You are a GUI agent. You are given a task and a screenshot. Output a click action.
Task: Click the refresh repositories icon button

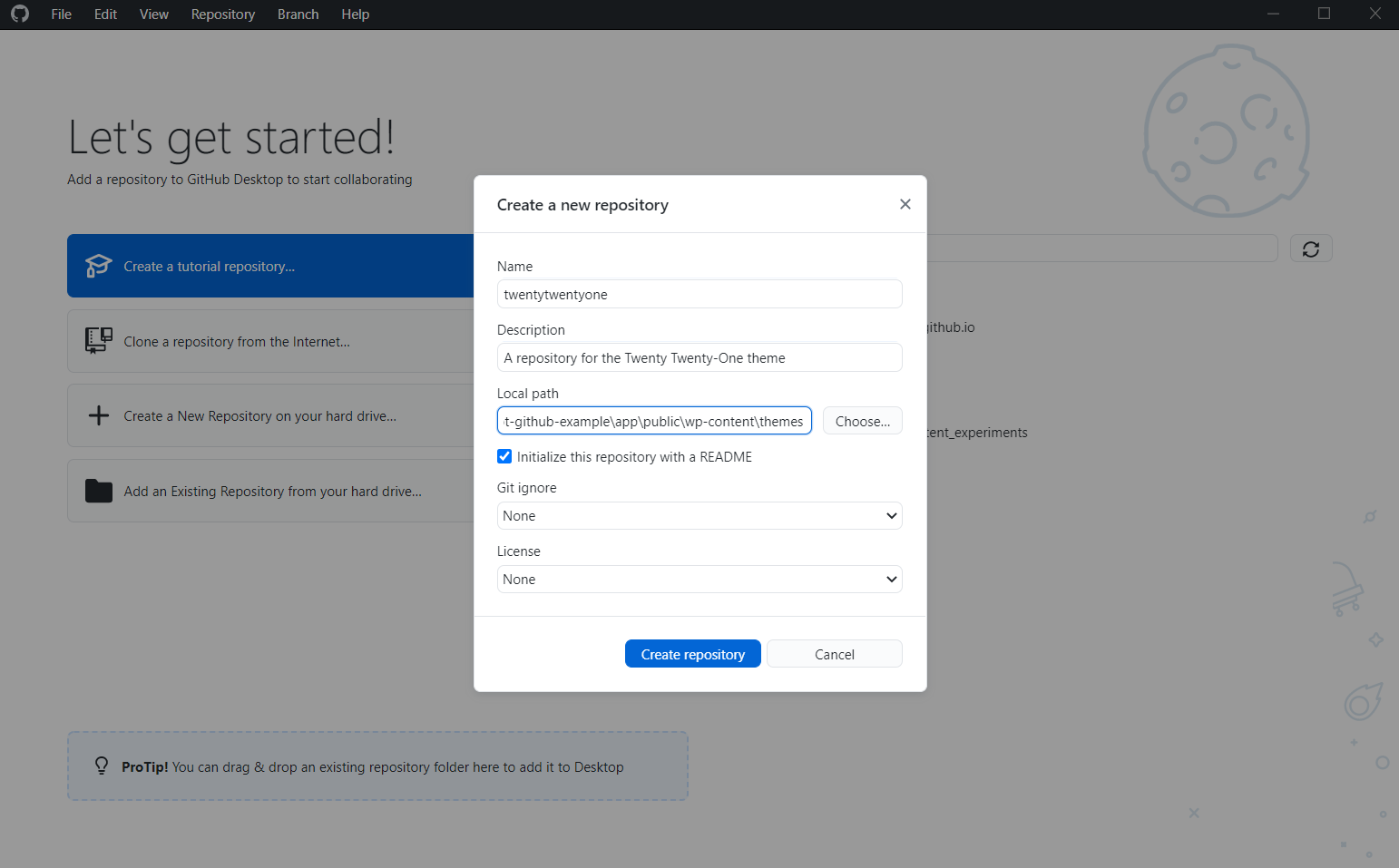pyautogui.click(x=1311, y=249)
